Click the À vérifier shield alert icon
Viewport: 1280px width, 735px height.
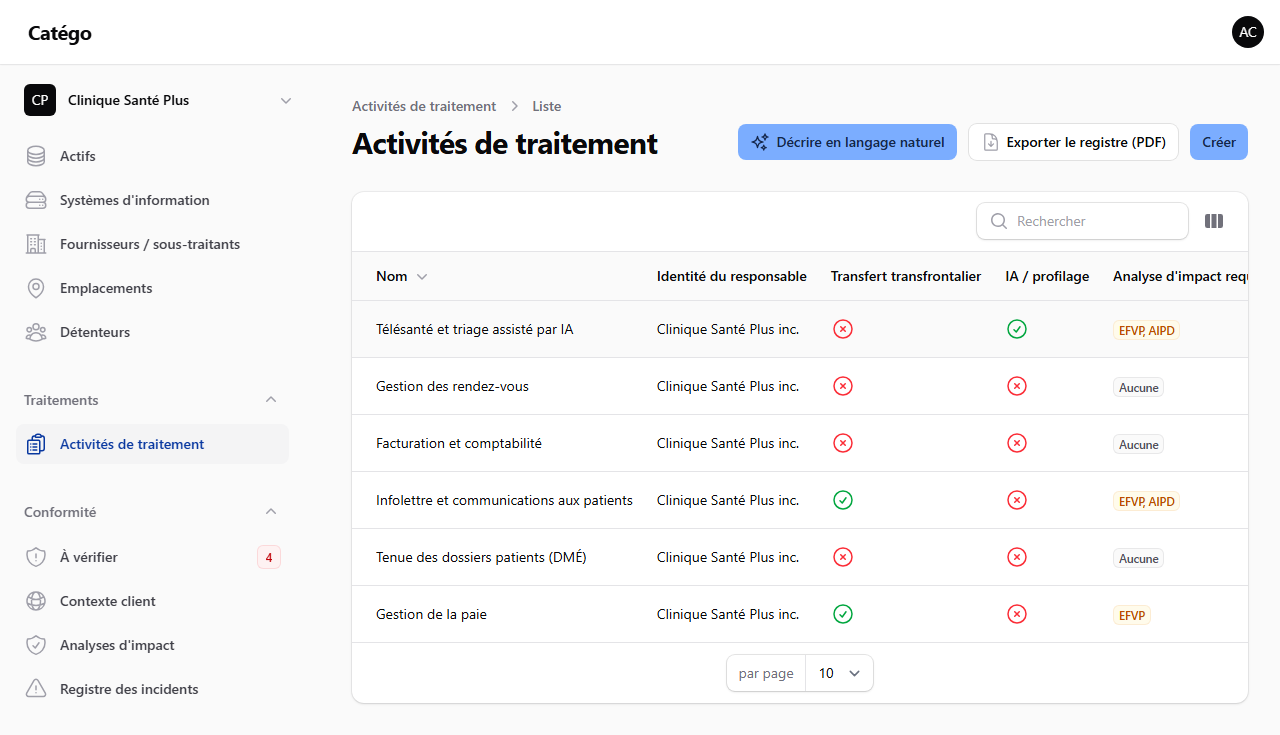(36, 557)
